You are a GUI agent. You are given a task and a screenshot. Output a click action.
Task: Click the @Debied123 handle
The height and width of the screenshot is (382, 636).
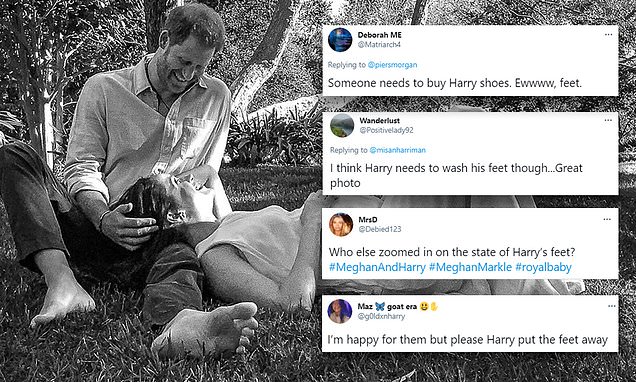(380, 229)
